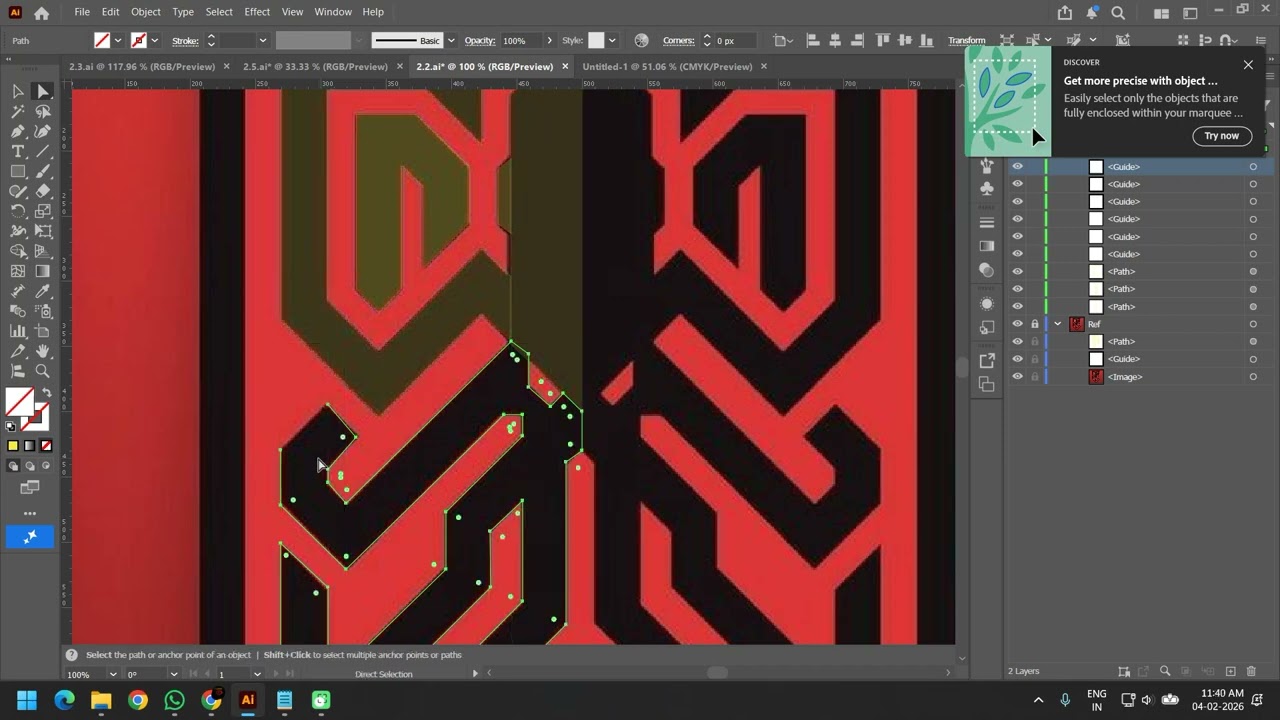Open the stroke weight dropdown
Screen dimensions: 1280x720
[x=263, y=41]
